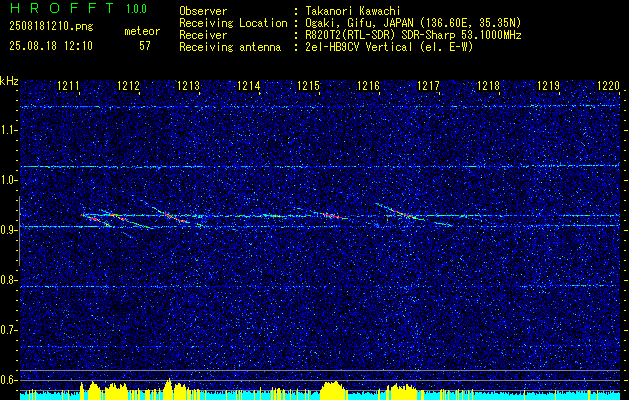This screenshot has height=400, width=629.
Task: Click the Receiving antenna label
Action: coord(230,47)
